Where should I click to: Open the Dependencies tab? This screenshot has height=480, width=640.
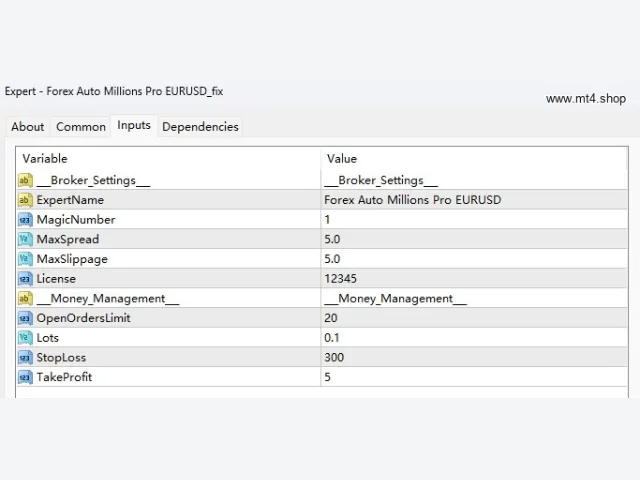tap(200, 127)
